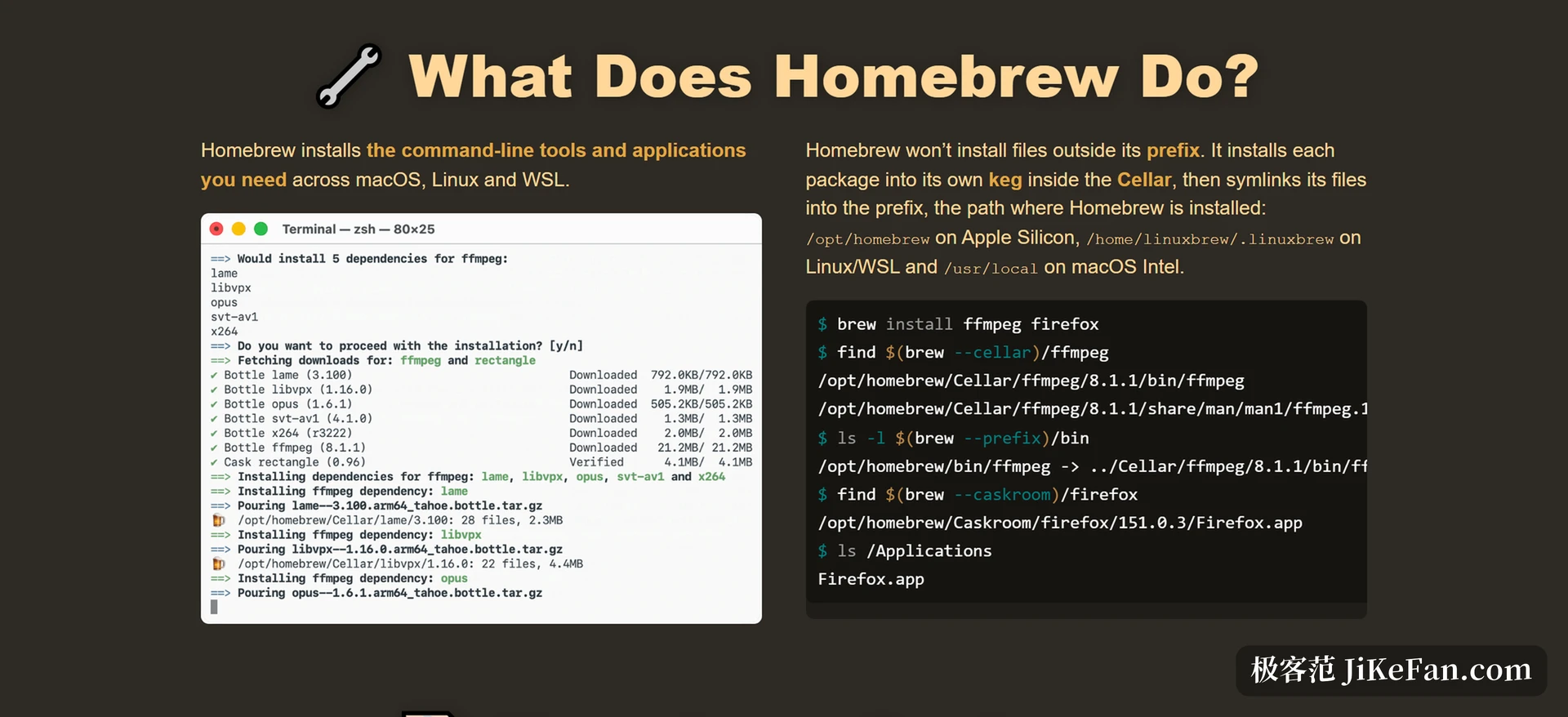Click the yellow minimize dot in Terminal window
The image size is (1568, 717).
point(238,229)
